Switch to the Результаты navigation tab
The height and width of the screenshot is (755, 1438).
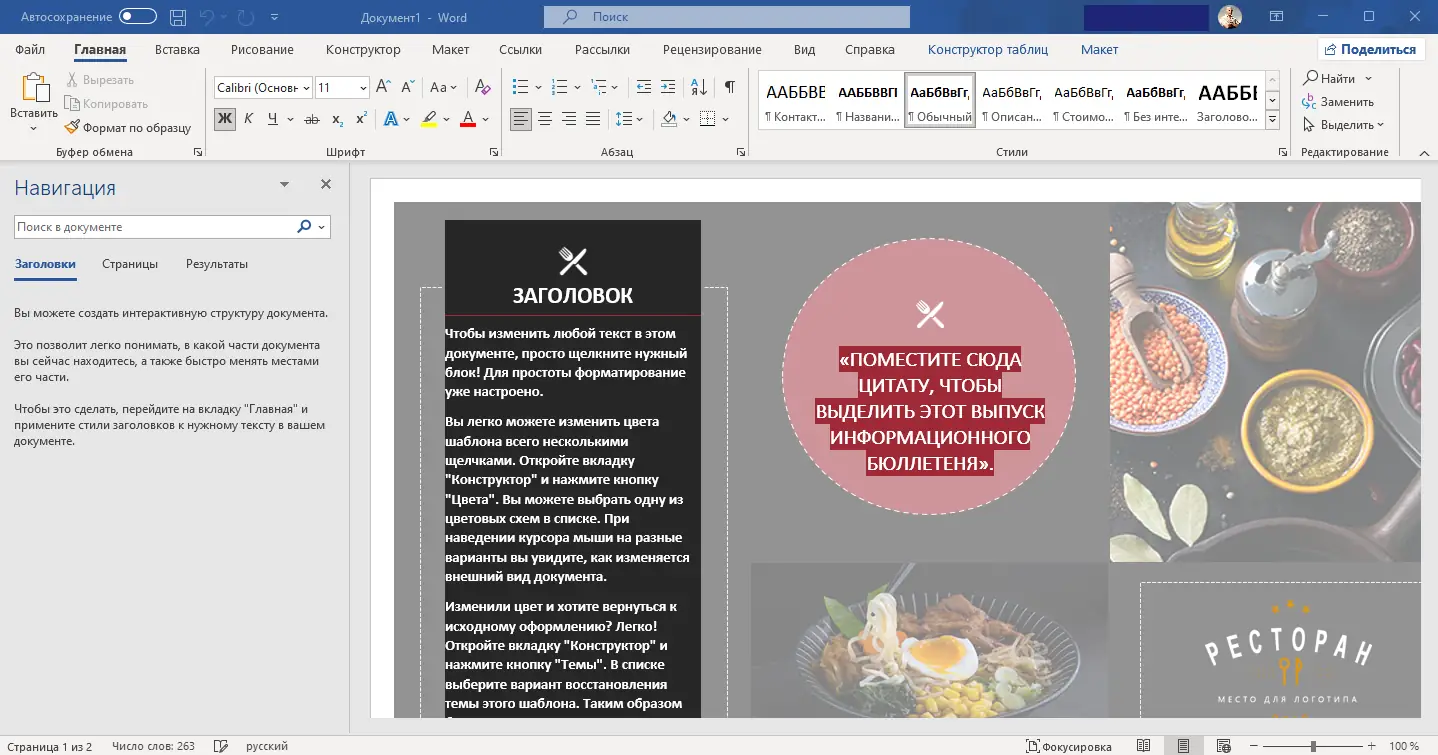[x=217, y=264]
